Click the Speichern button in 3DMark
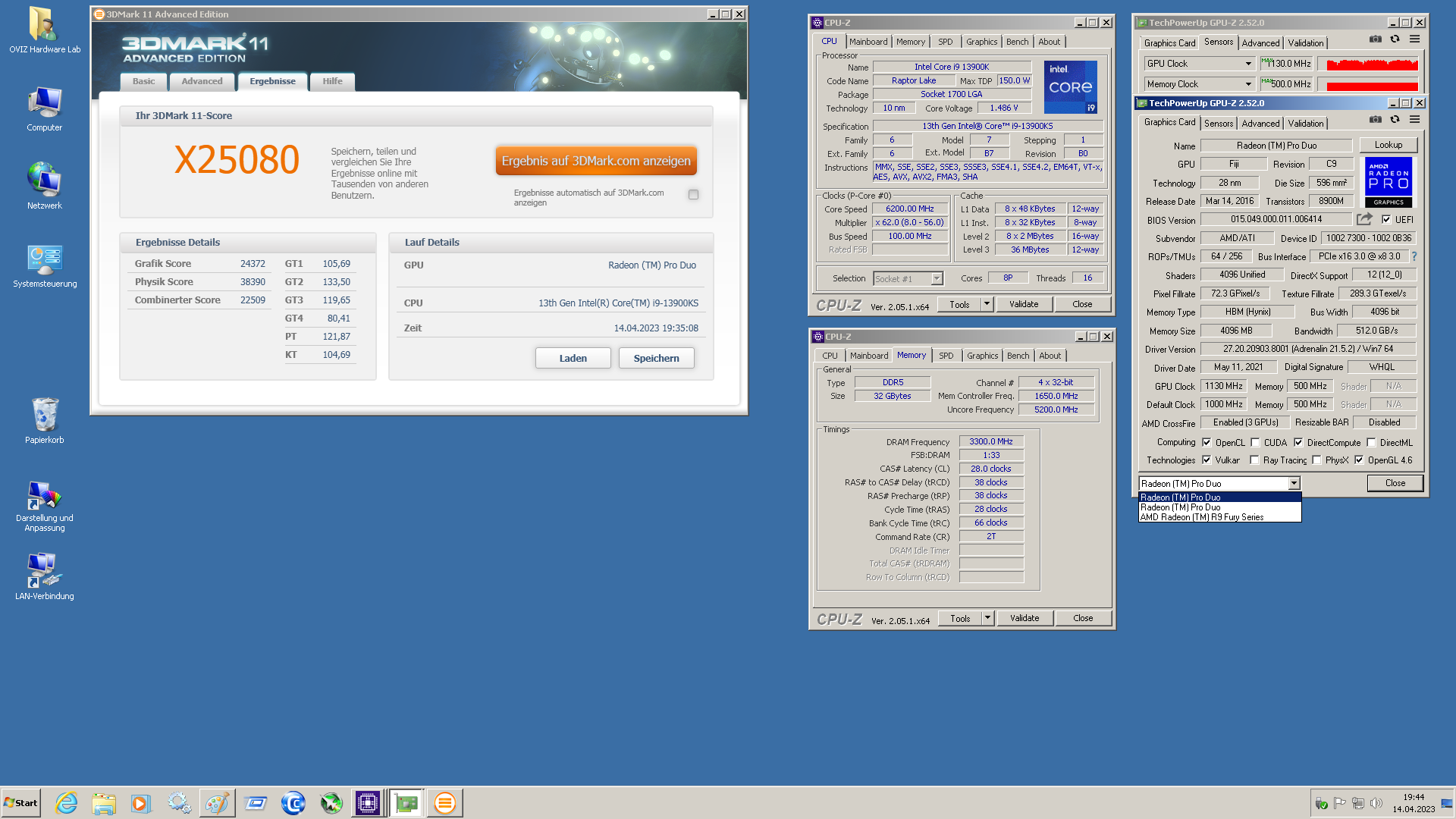 pos(657,358)
